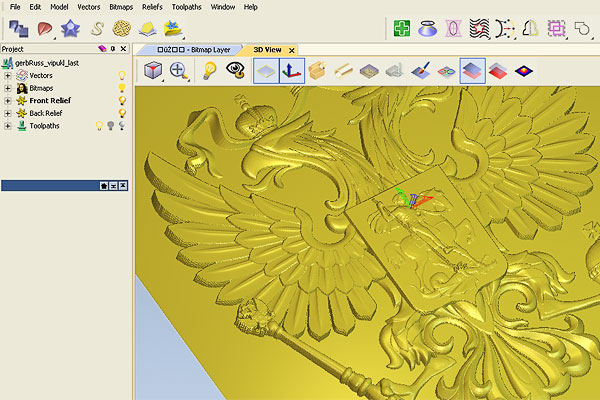The width and height of the screenshot is (600, 400).
Task: Select the pink group vectors tool
Action: coord(556,29)
